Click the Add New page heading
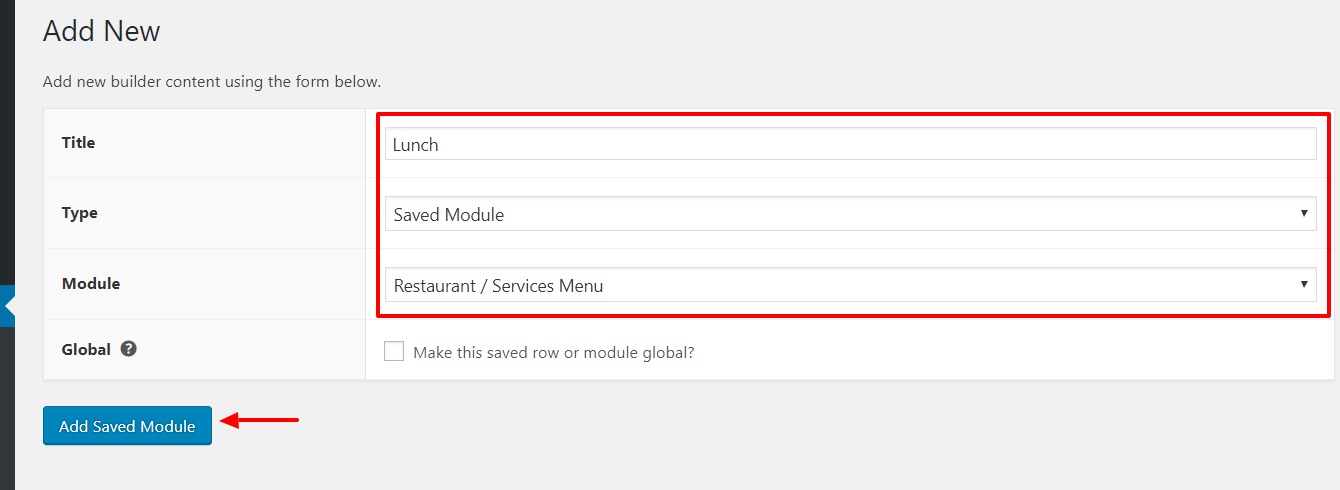Viewport: 1340px width, 490px height. tap(102, 31)
